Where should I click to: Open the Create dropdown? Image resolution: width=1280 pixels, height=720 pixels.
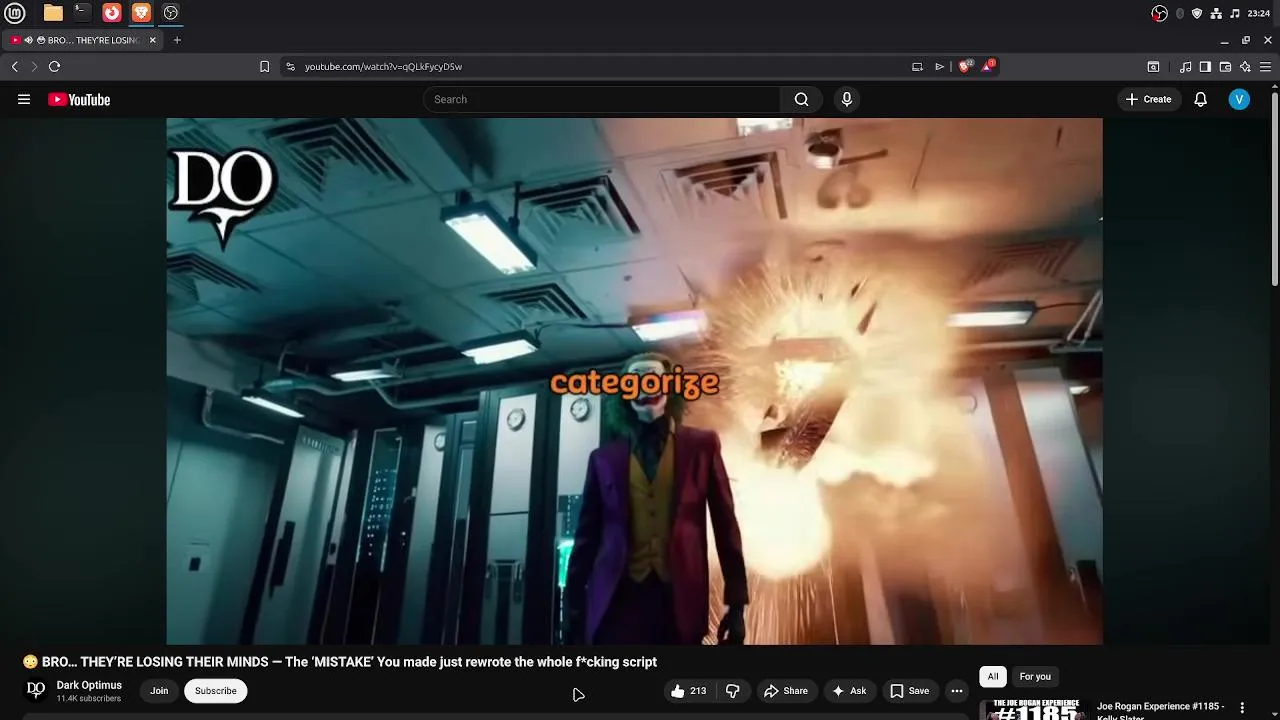pyautogui.click(x=1148, y=99)
